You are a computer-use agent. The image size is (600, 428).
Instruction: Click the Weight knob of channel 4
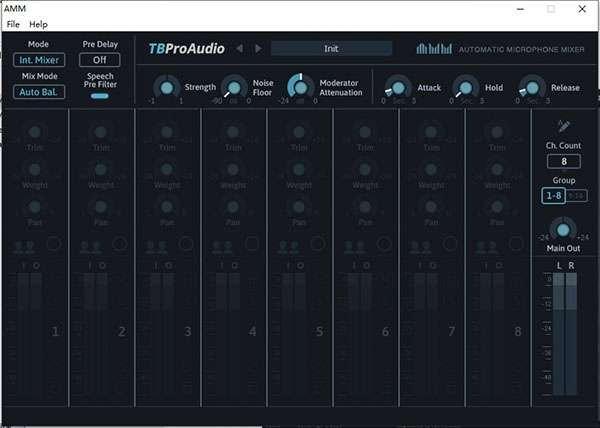click(x=233, y=169)
